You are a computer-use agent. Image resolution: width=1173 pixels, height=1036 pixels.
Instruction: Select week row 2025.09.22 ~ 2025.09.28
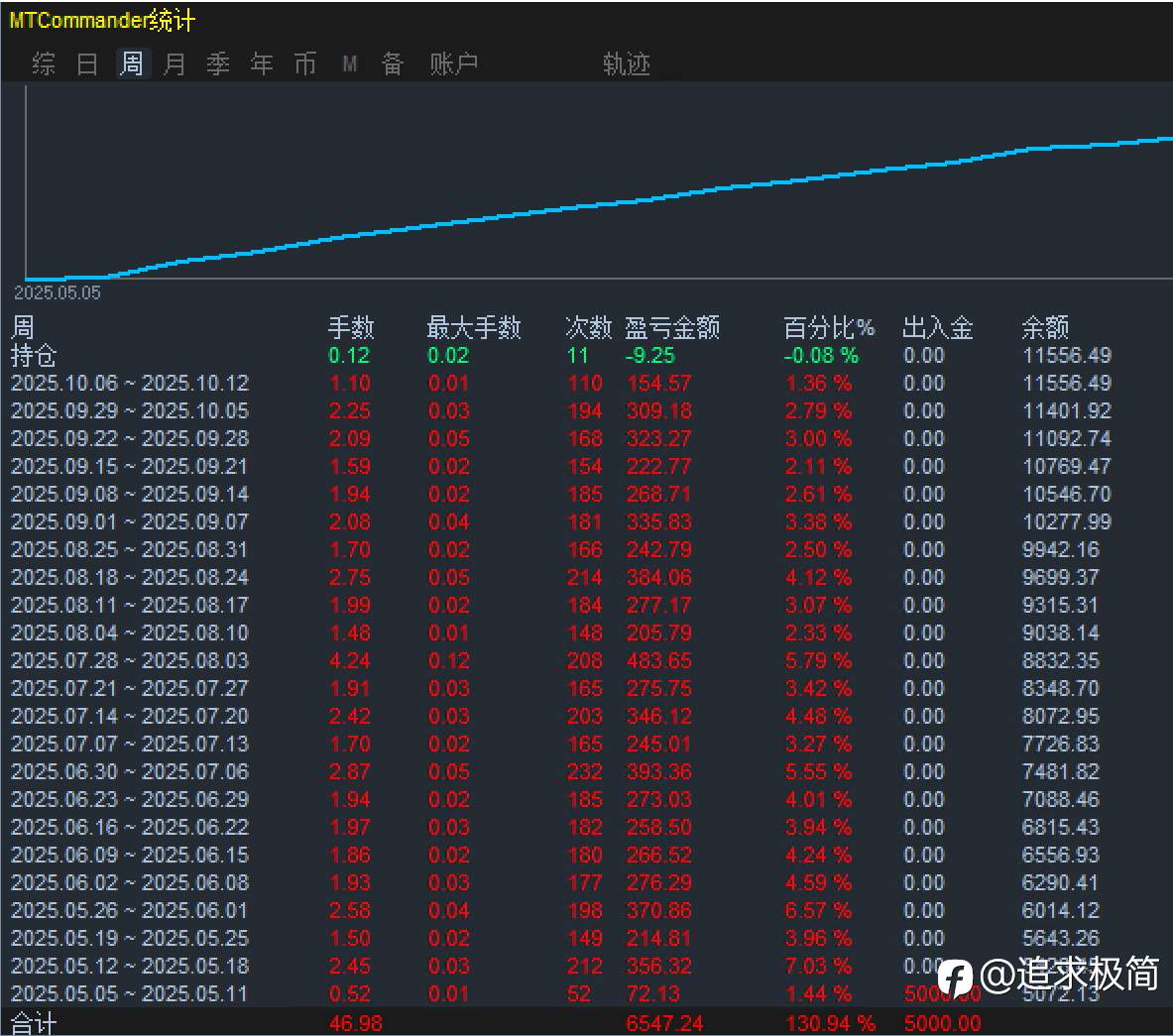point(561,438)
